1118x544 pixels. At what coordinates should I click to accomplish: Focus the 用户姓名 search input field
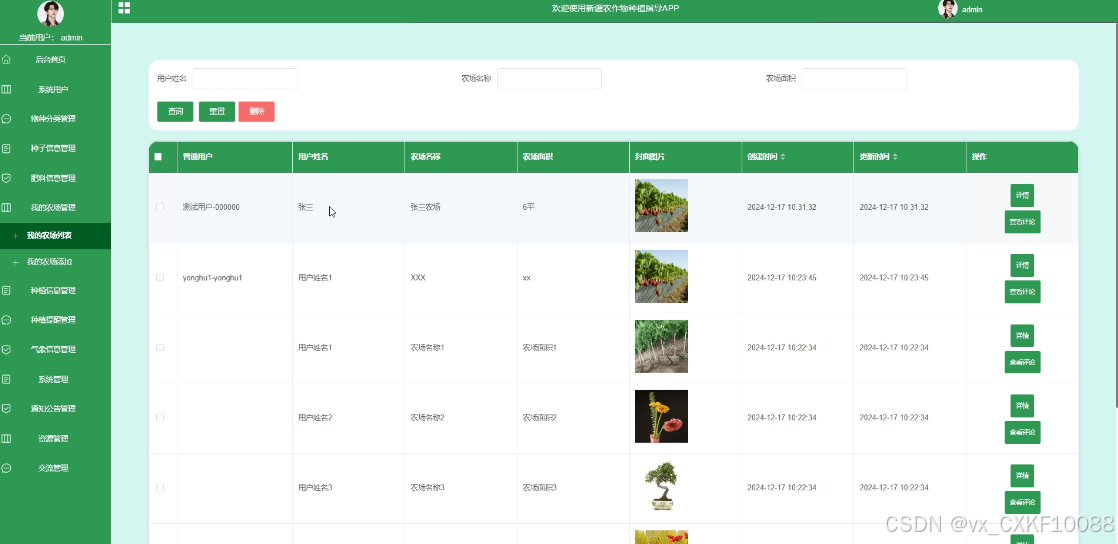(245, 78)
